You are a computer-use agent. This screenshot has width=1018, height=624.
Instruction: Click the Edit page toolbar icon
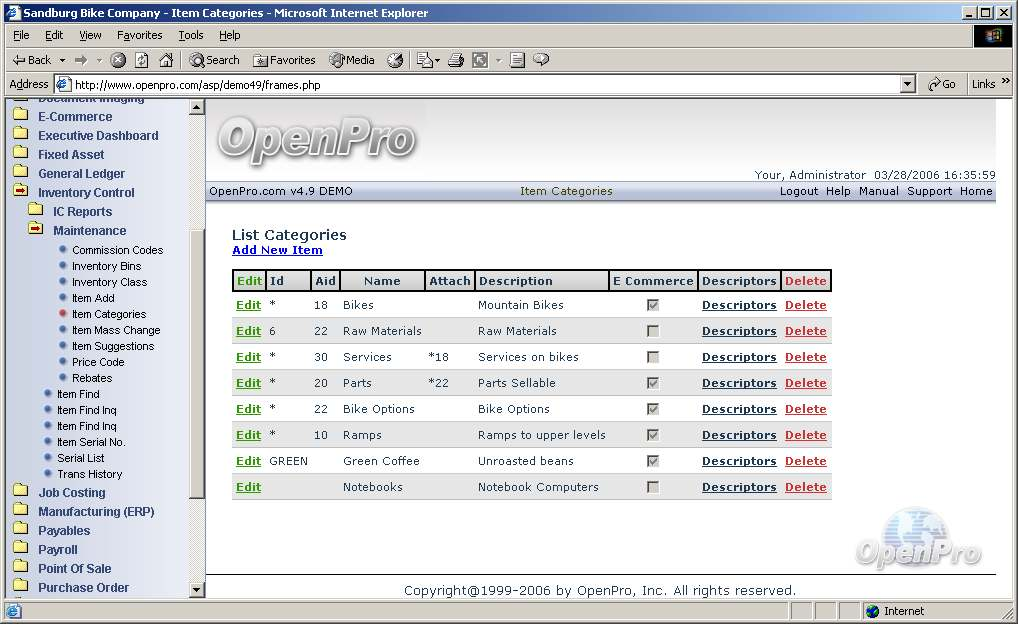coord(480,60)
